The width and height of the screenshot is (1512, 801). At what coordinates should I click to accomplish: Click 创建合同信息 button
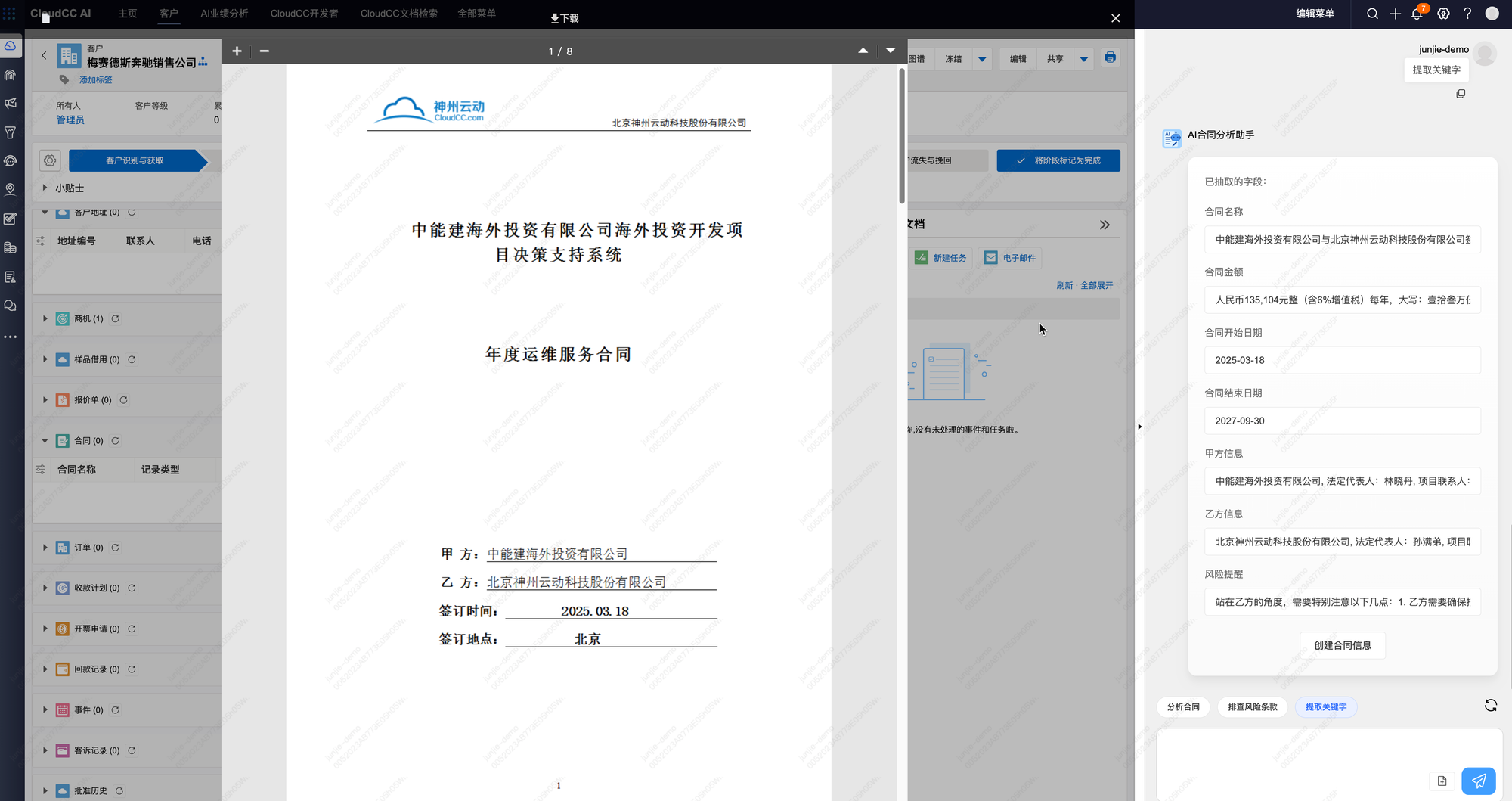(1342, 645)
